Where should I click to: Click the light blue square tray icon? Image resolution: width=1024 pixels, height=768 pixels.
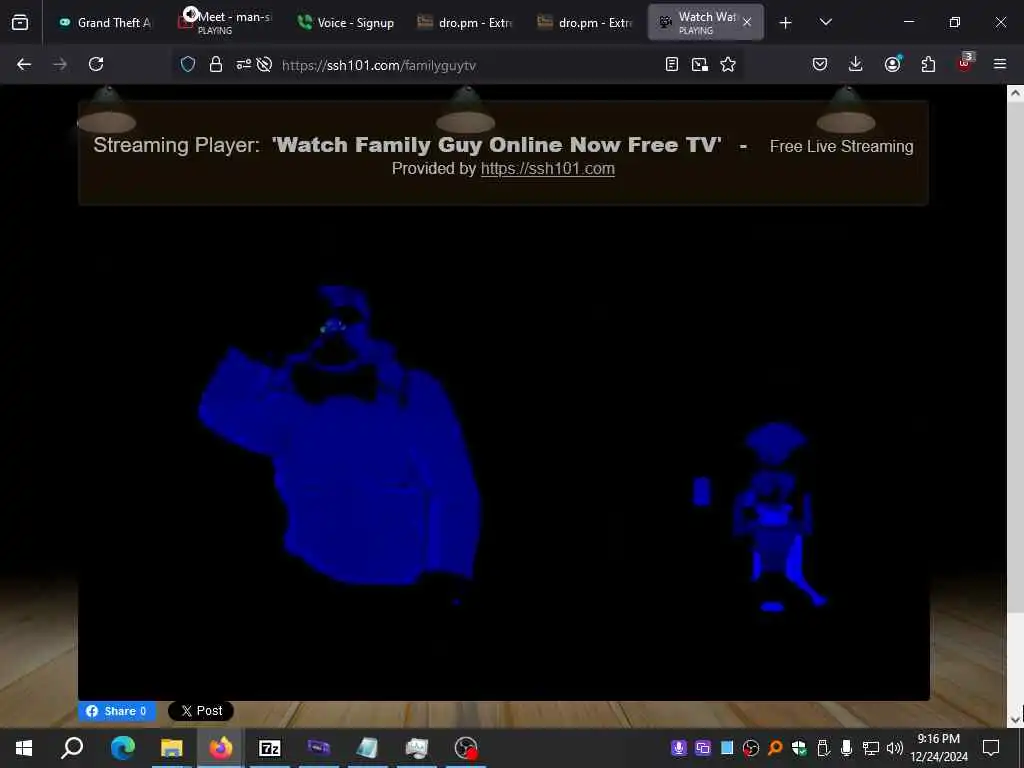[x=727, y=748]
